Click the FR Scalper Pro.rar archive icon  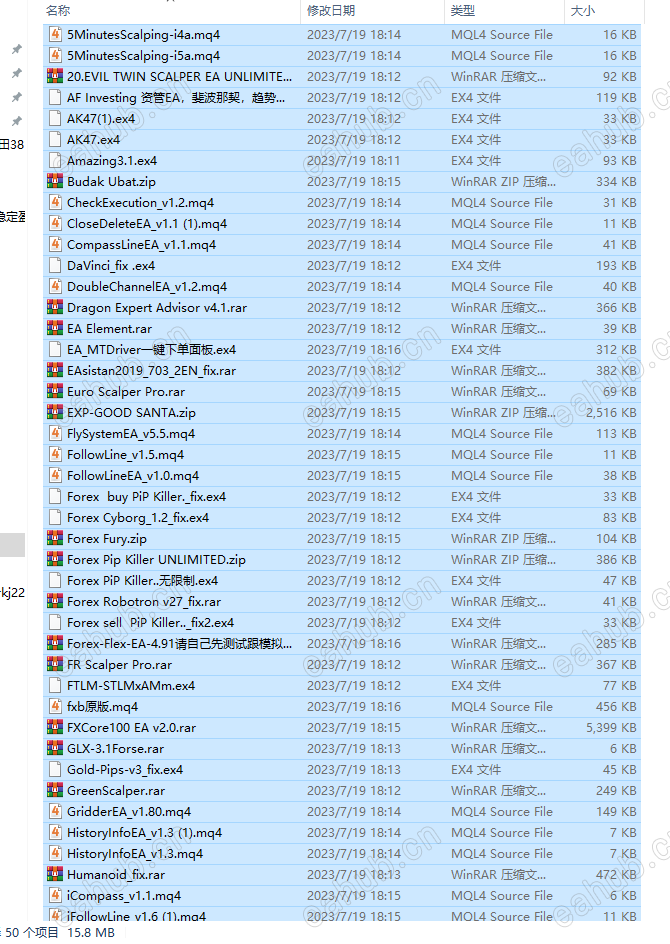click(55, 665)
